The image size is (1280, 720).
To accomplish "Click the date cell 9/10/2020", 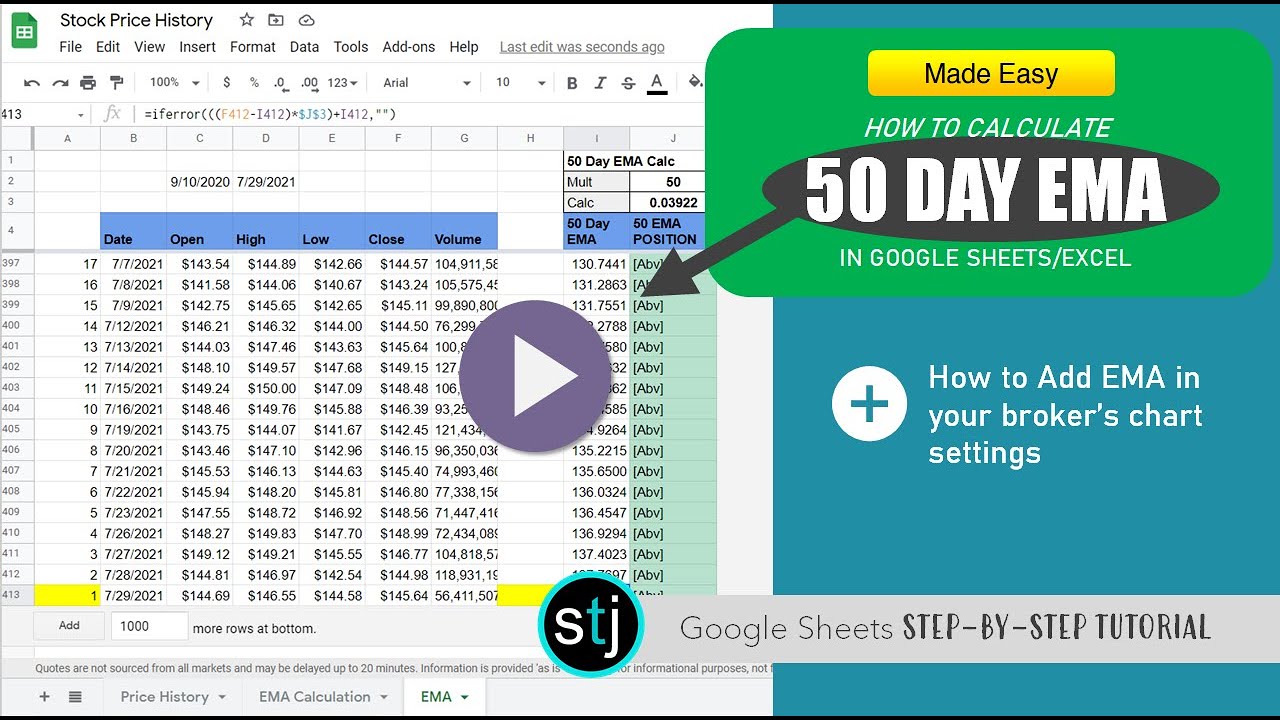I will tap(199, 182).
